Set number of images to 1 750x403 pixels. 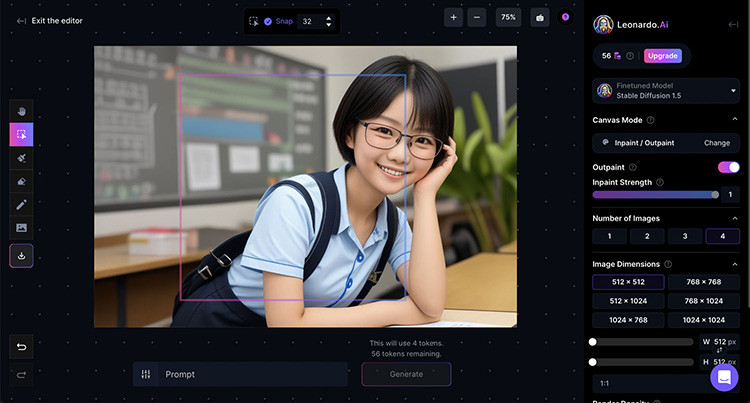pos(609,236)
